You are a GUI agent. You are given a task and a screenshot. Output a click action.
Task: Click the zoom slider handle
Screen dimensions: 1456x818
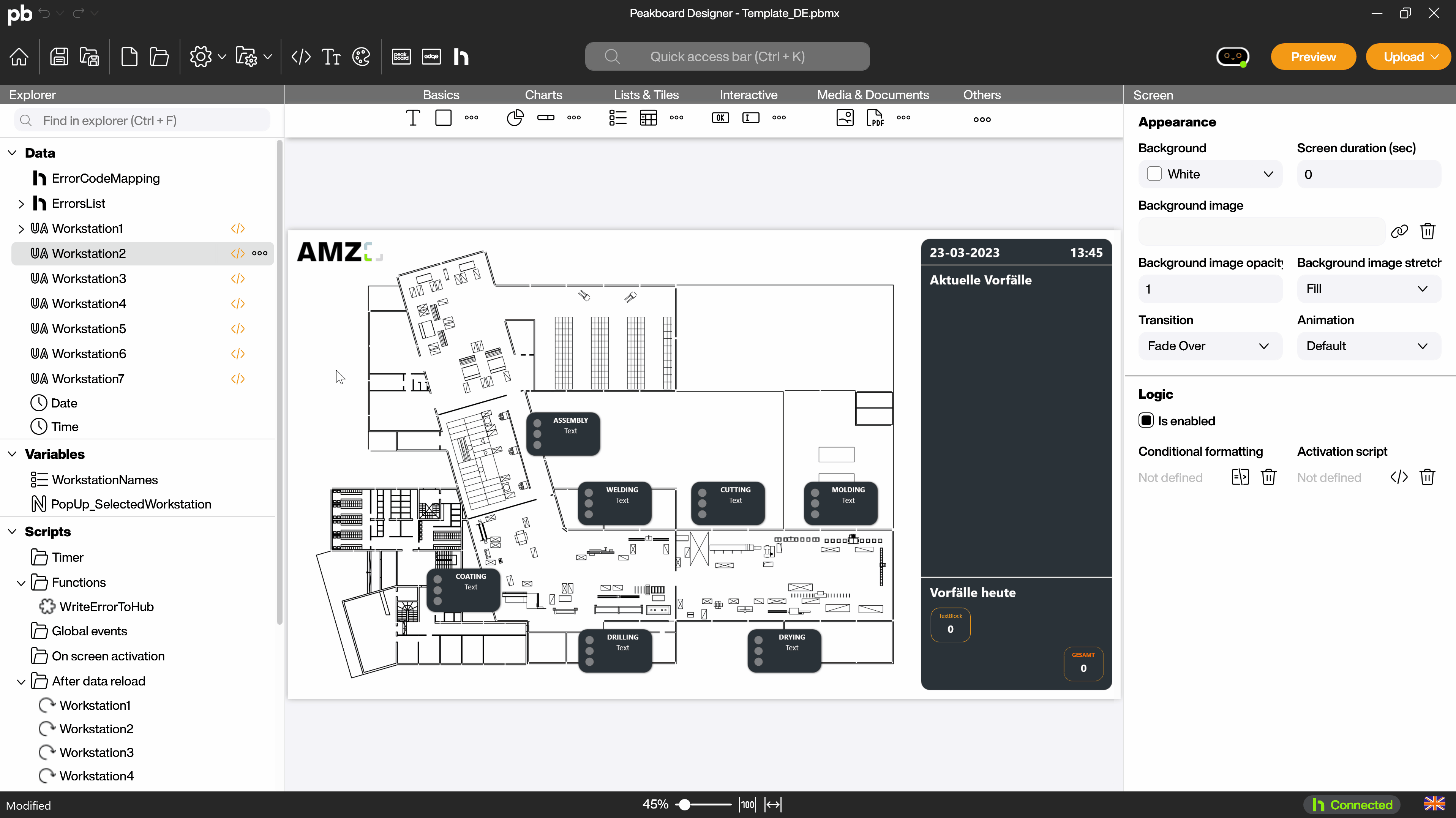click(x=684, y=804)
